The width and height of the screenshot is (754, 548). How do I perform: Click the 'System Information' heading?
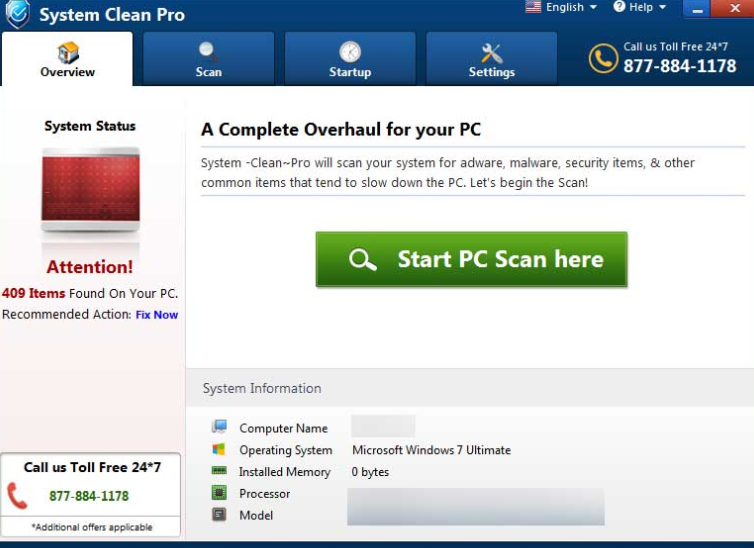click(x=262, y=388)
